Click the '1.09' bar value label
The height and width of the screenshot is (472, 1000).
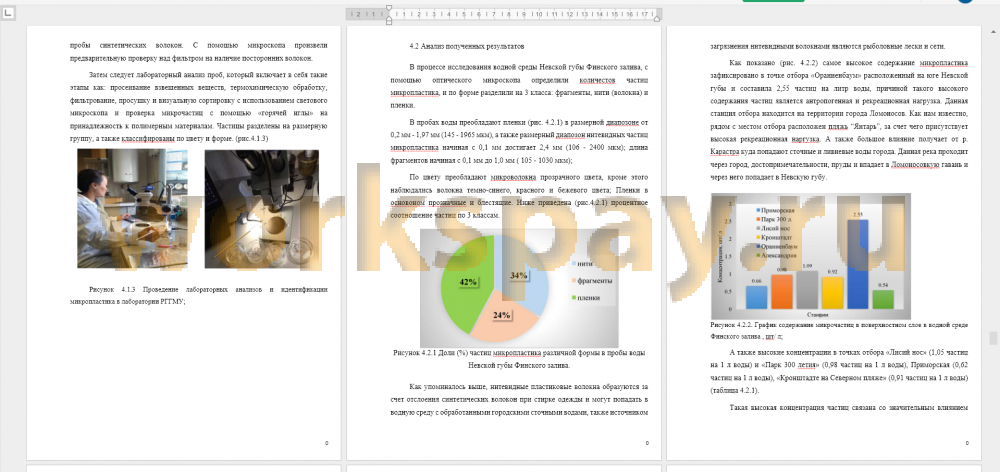tap(806, 265)
